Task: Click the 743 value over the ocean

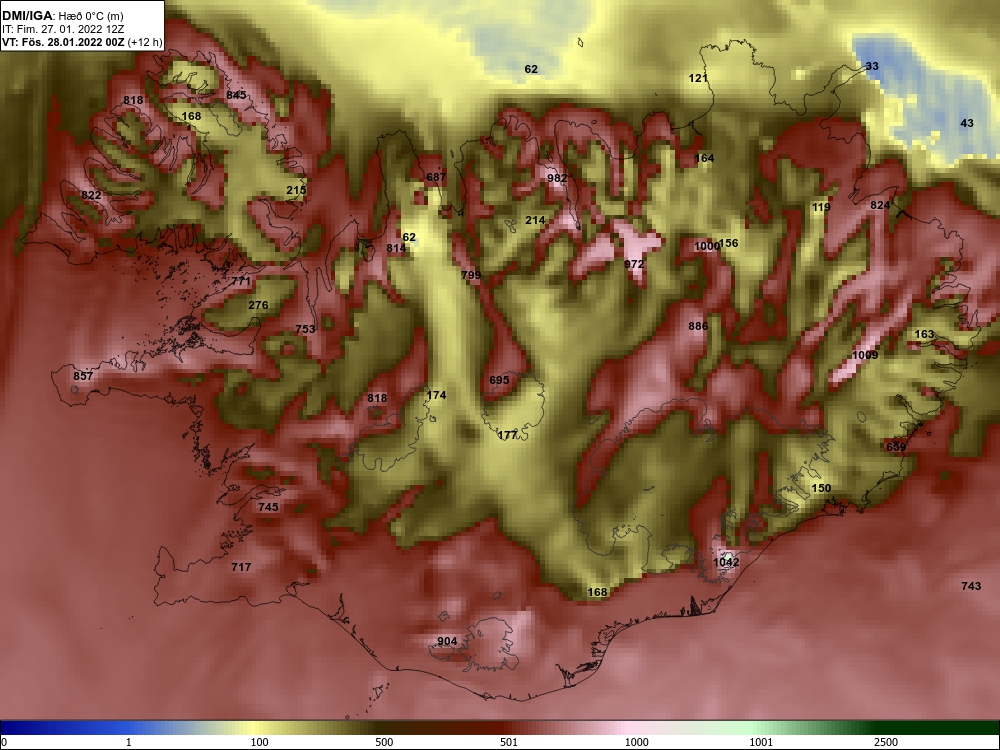Action: (x=971, y=586)
